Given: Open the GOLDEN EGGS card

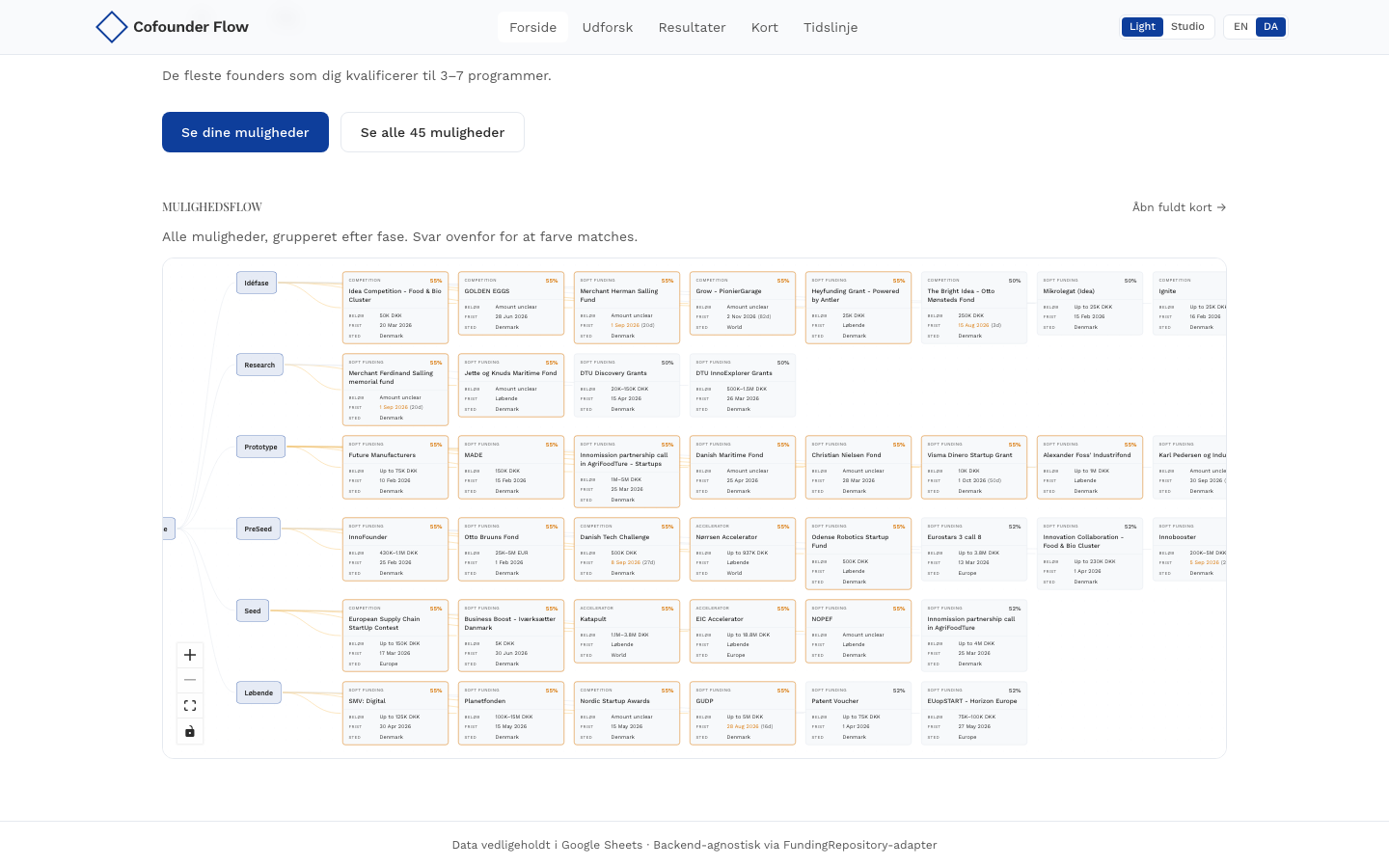Looking at the screenshot, I should tap(511, 304).
